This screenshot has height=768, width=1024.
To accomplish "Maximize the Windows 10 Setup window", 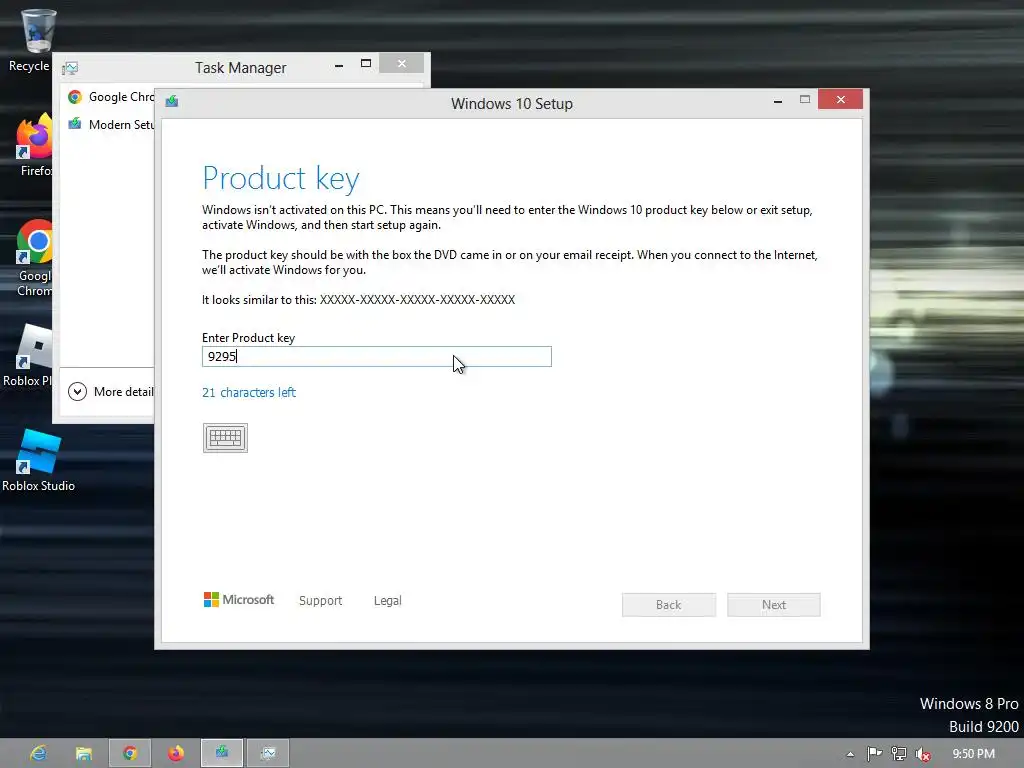I will [805, 100].
